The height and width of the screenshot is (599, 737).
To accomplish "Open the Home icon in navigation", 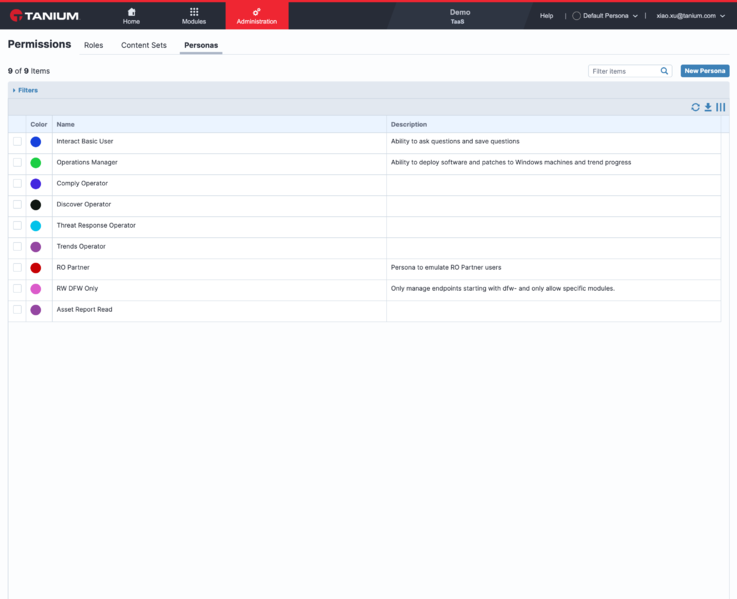I will click(x=131, y=12).
